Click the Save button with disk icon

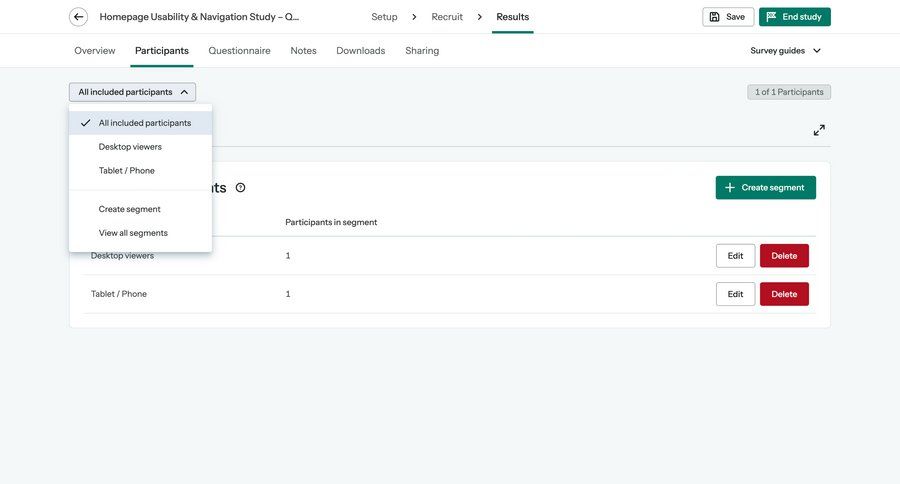[728, 17]
